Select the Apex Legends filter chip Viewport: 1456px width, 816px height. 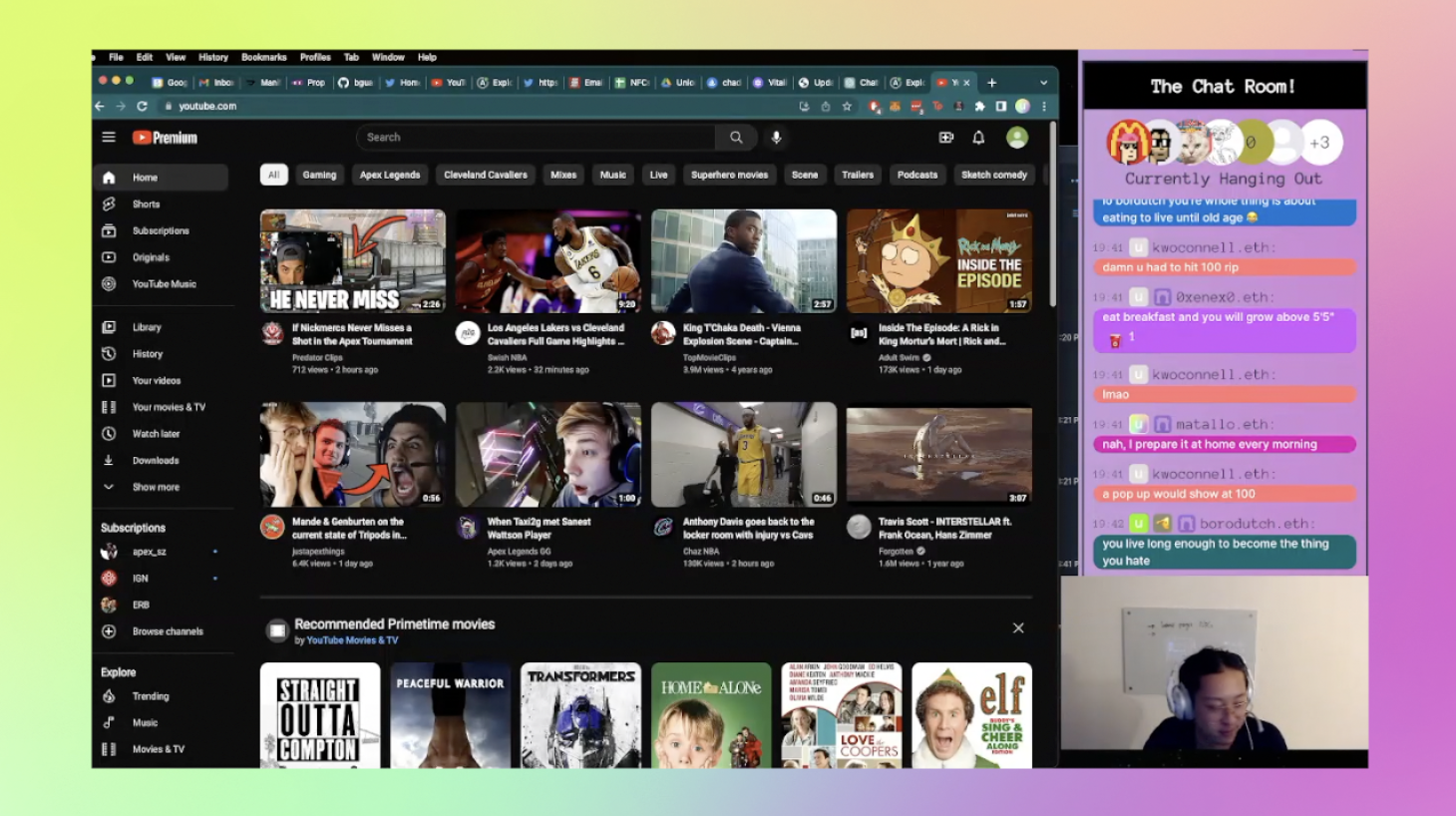390,175
